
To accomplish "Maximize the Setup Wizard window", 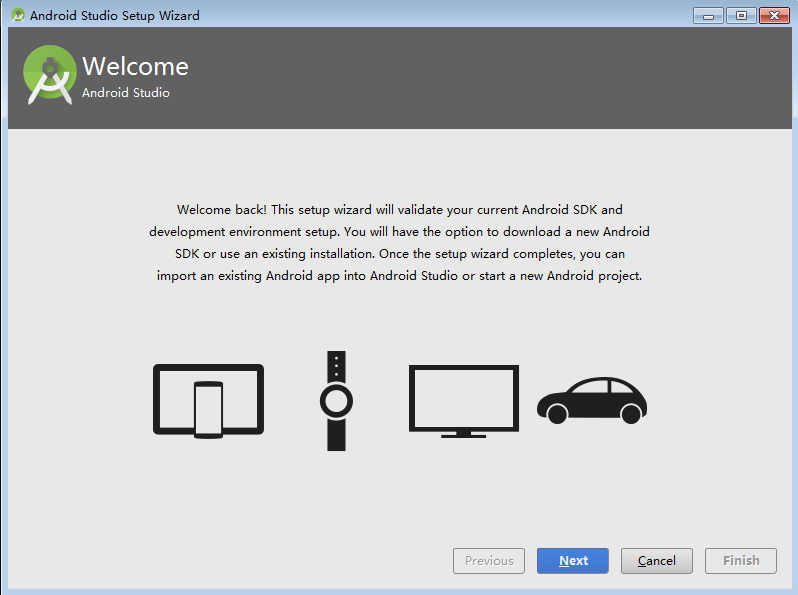I will pos(742,16).
